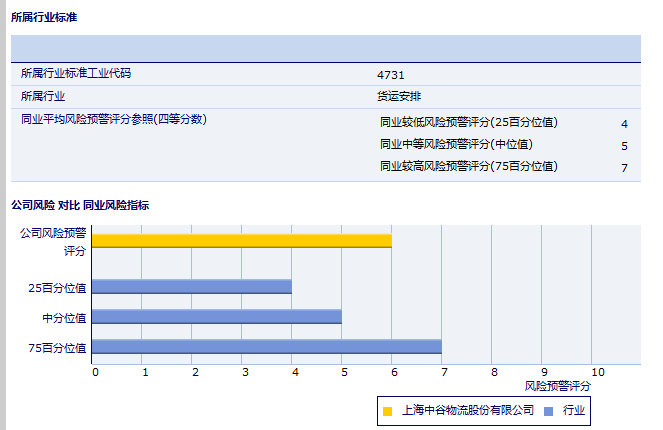Image resolution: width=663 pixels, height=430 pixels.
Task: Click the 所属行业标准工业代码 row label
Action: pos(76,74)
